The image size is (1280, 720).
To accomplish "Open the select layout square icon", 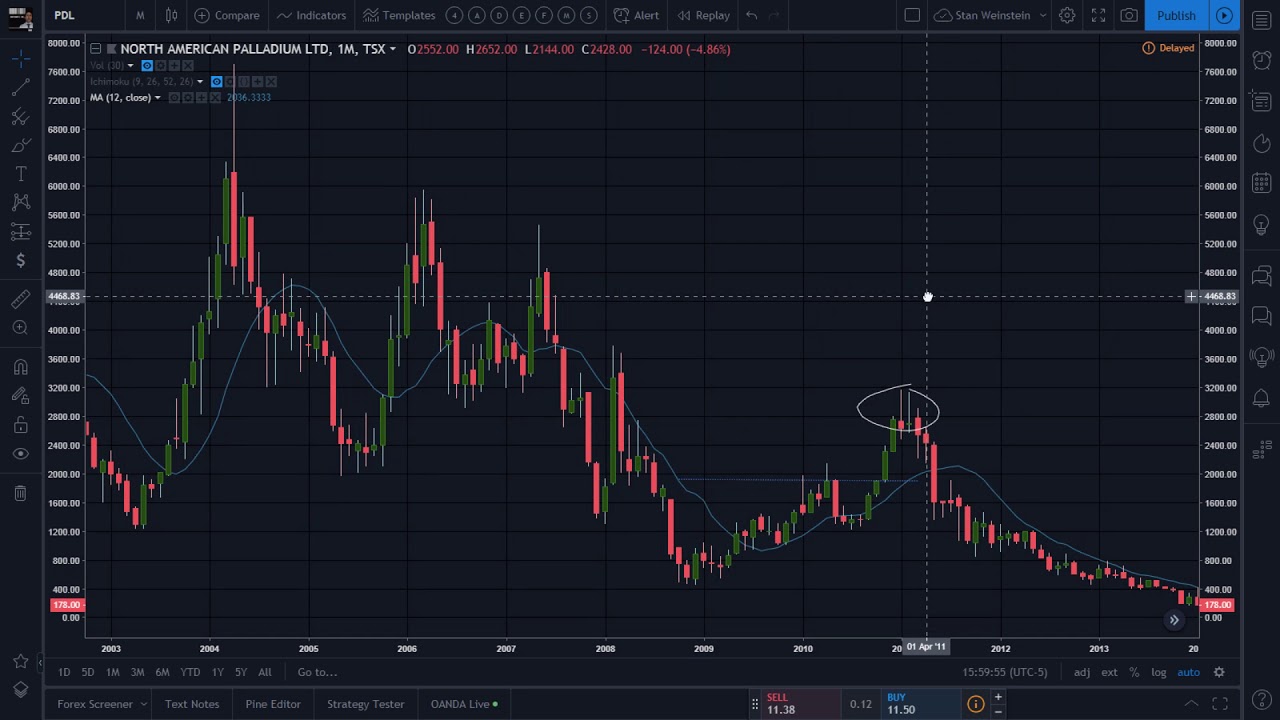I will 912,15.
